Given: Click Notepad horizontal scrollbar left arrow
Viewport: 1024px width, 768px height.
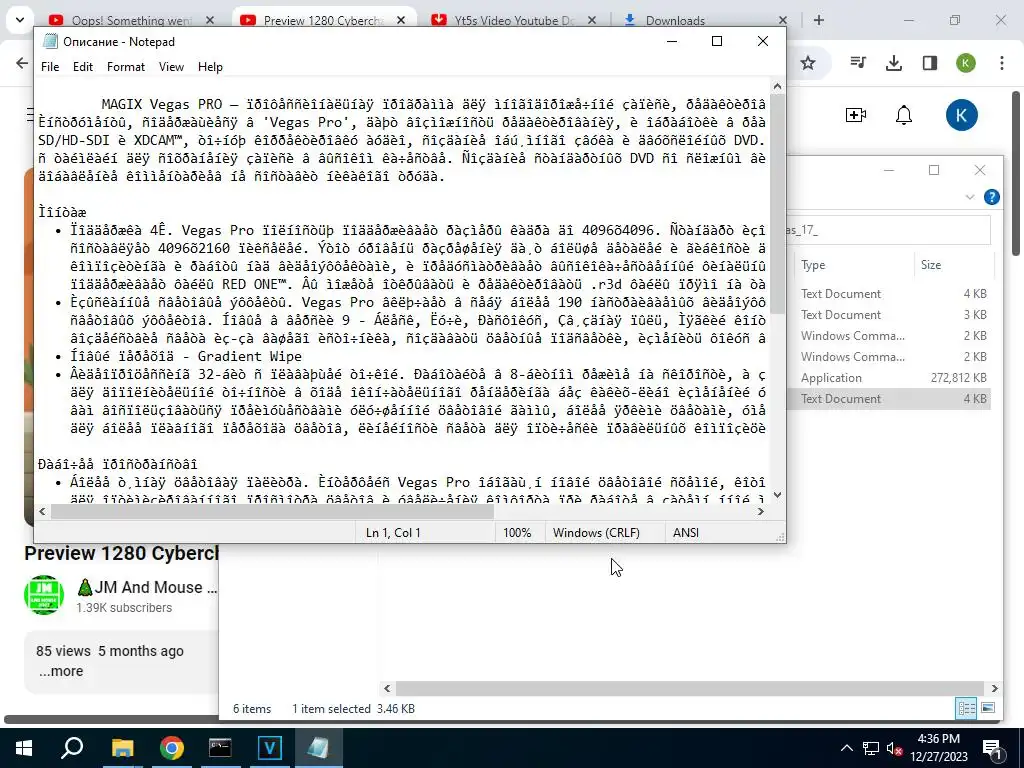Looking at the screenshot, I should pyautogui.click(x=42, y=511).
